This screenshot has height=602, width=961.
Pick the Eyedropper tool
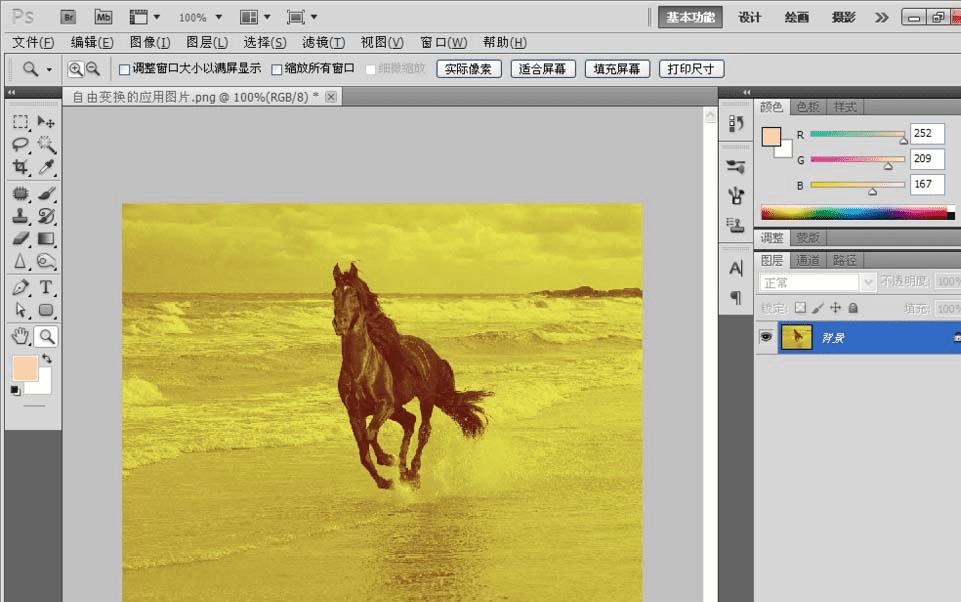pyautogui.click(x=46, y=168)
